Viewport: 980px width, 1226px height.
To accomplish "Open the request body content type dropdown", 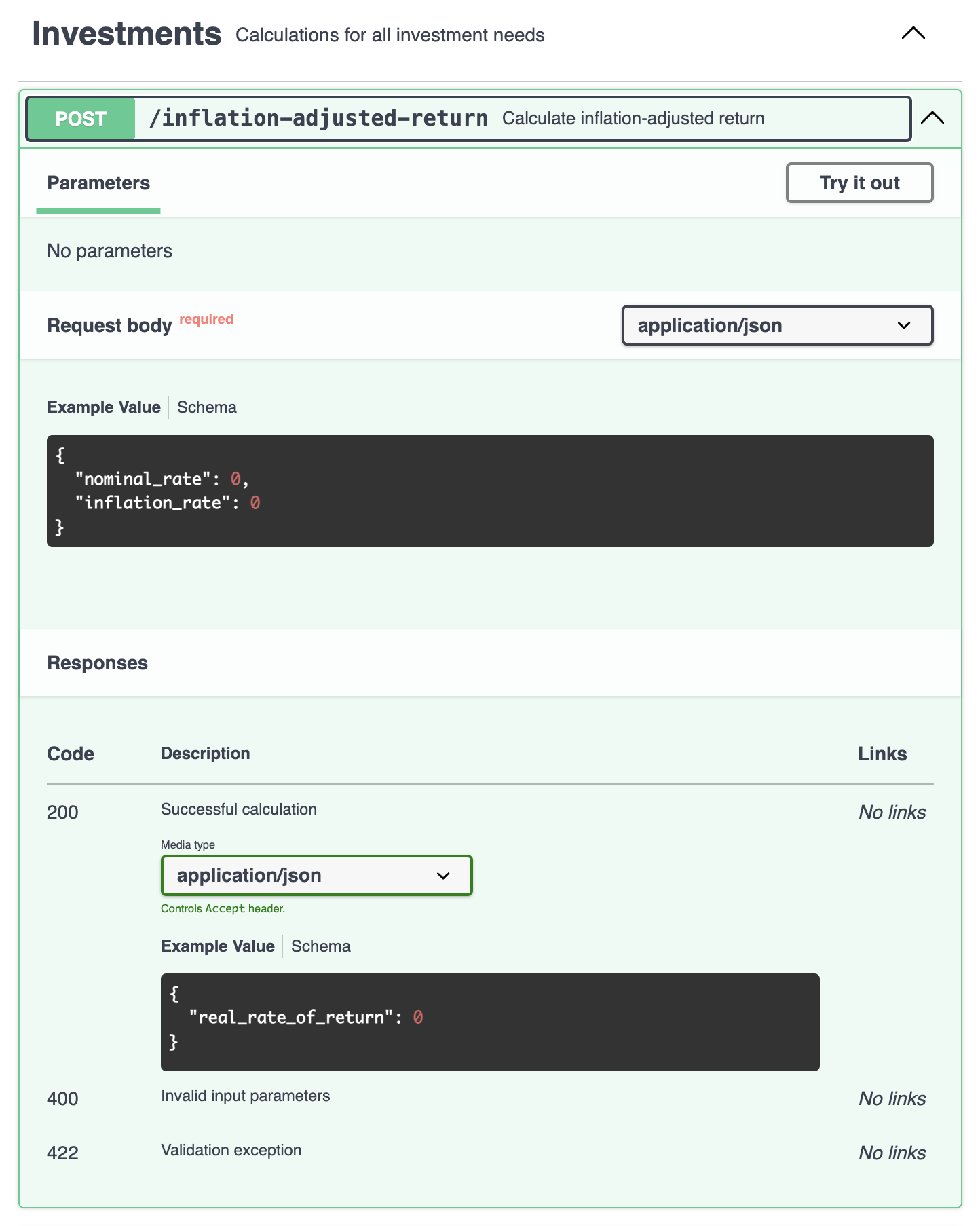I will [777, 326].
